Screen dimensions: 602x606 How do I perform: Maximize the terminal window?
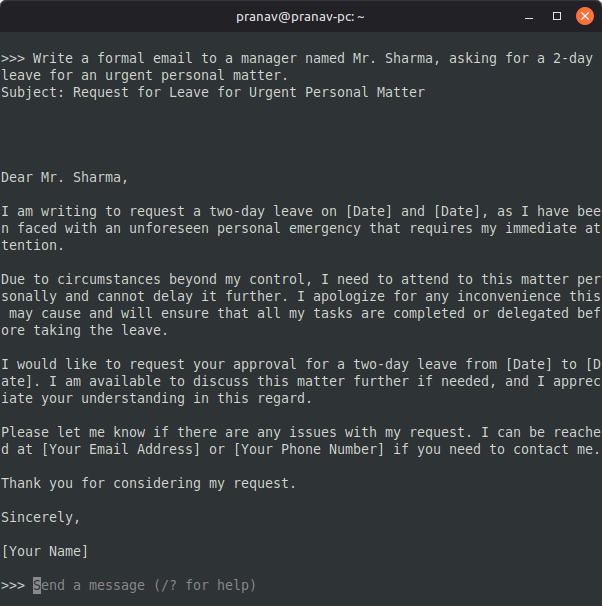(x=557, y=16)
